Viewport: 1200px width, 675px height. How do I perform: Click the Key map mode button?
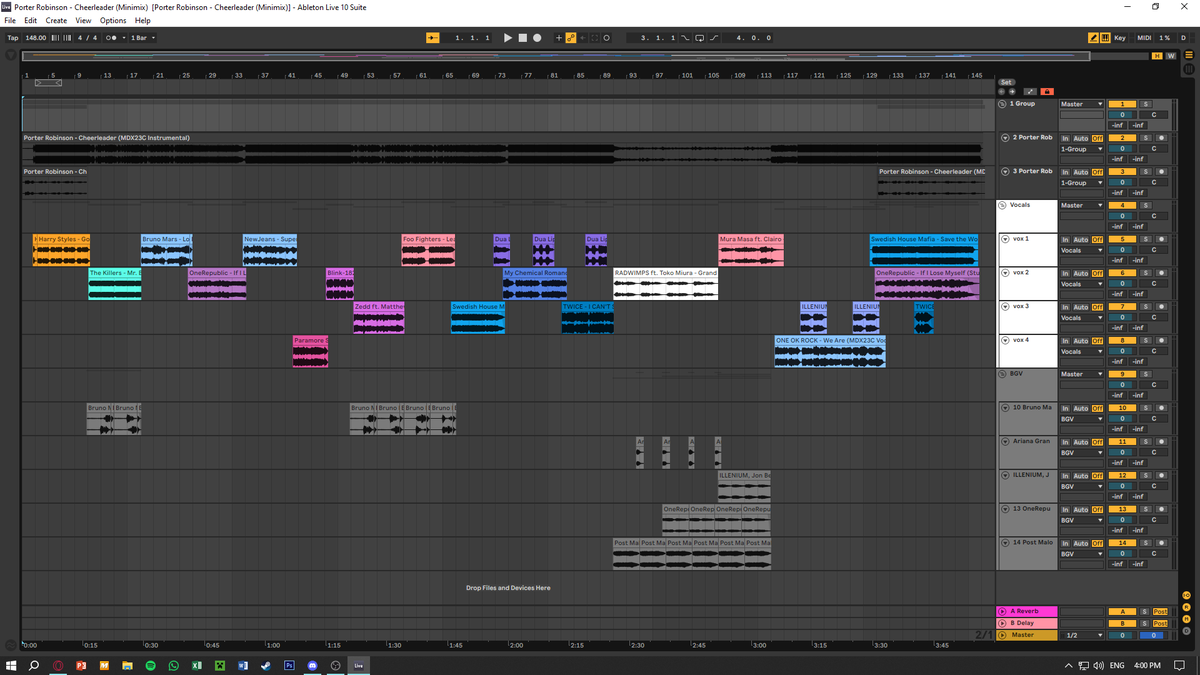pos(1120,38)
